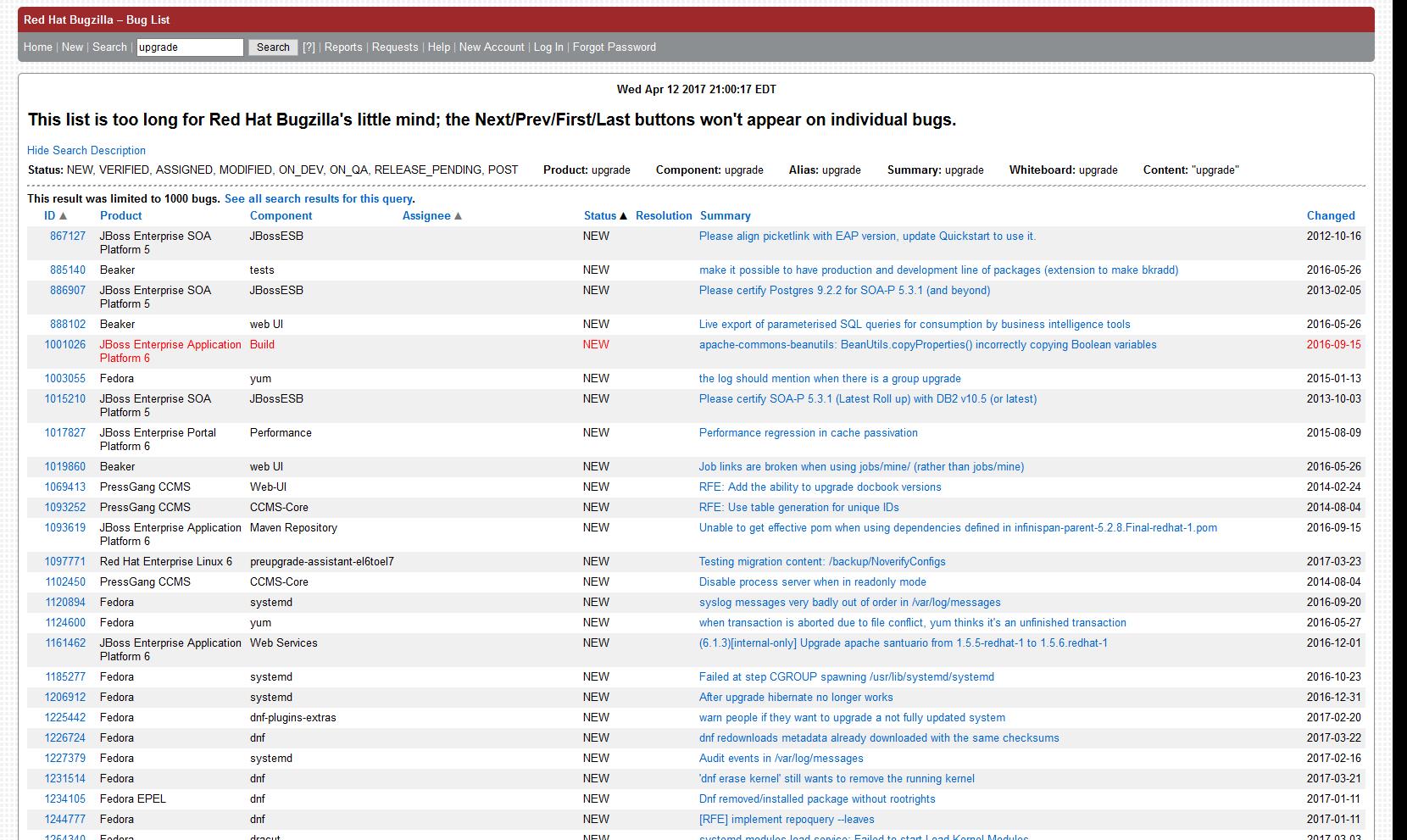Open 'See all search results for this query'
The image size is (1407, 840).
pos(319,199)
